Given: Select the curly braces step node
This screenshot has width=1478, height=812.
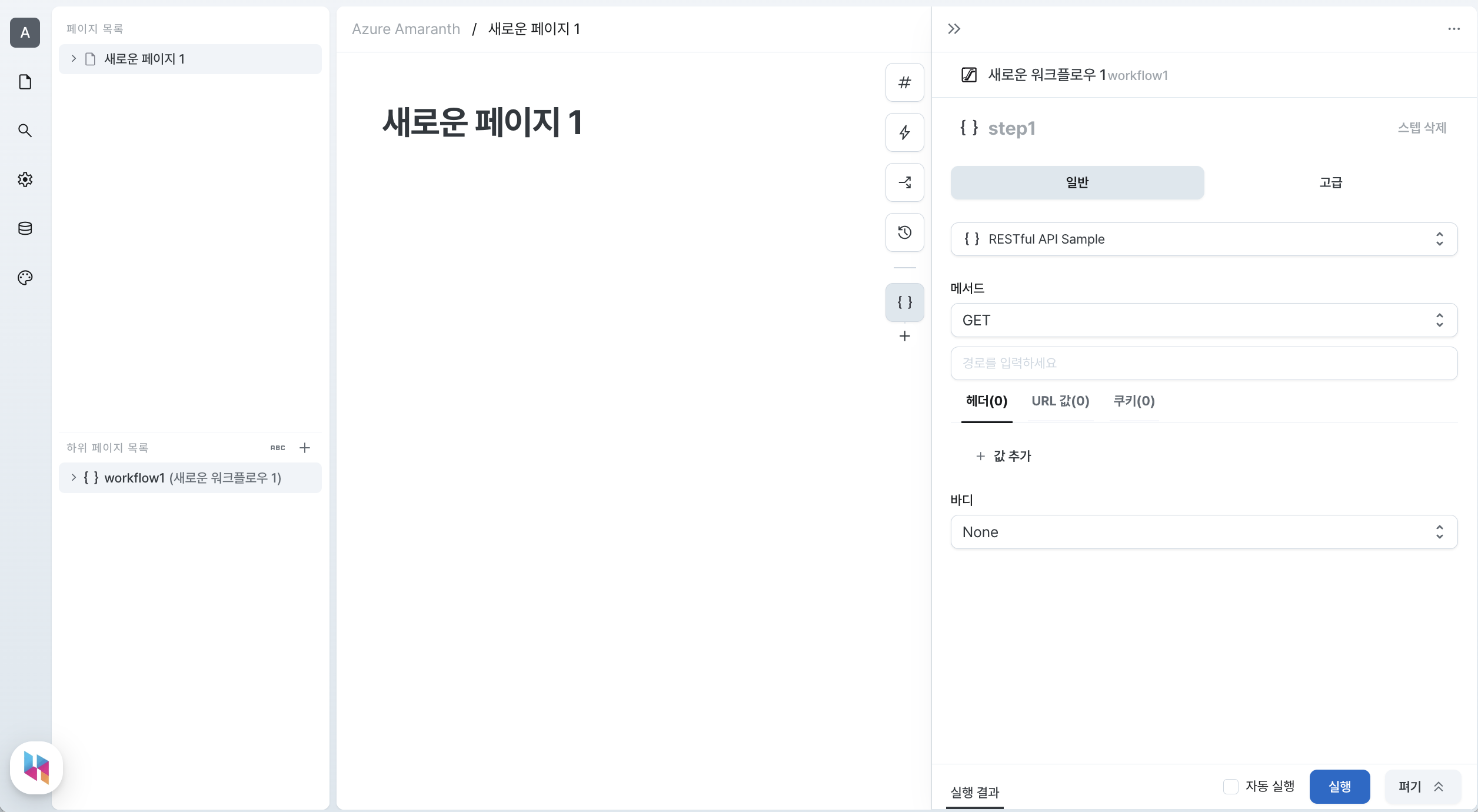Looking at the screenshot, I should pyautogui.click(x=904, y=302).
